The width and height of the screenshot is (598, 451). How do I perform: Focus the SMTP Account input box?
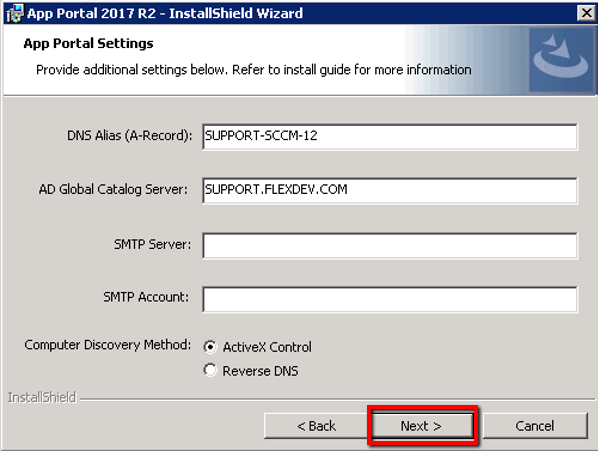[390, 299]
